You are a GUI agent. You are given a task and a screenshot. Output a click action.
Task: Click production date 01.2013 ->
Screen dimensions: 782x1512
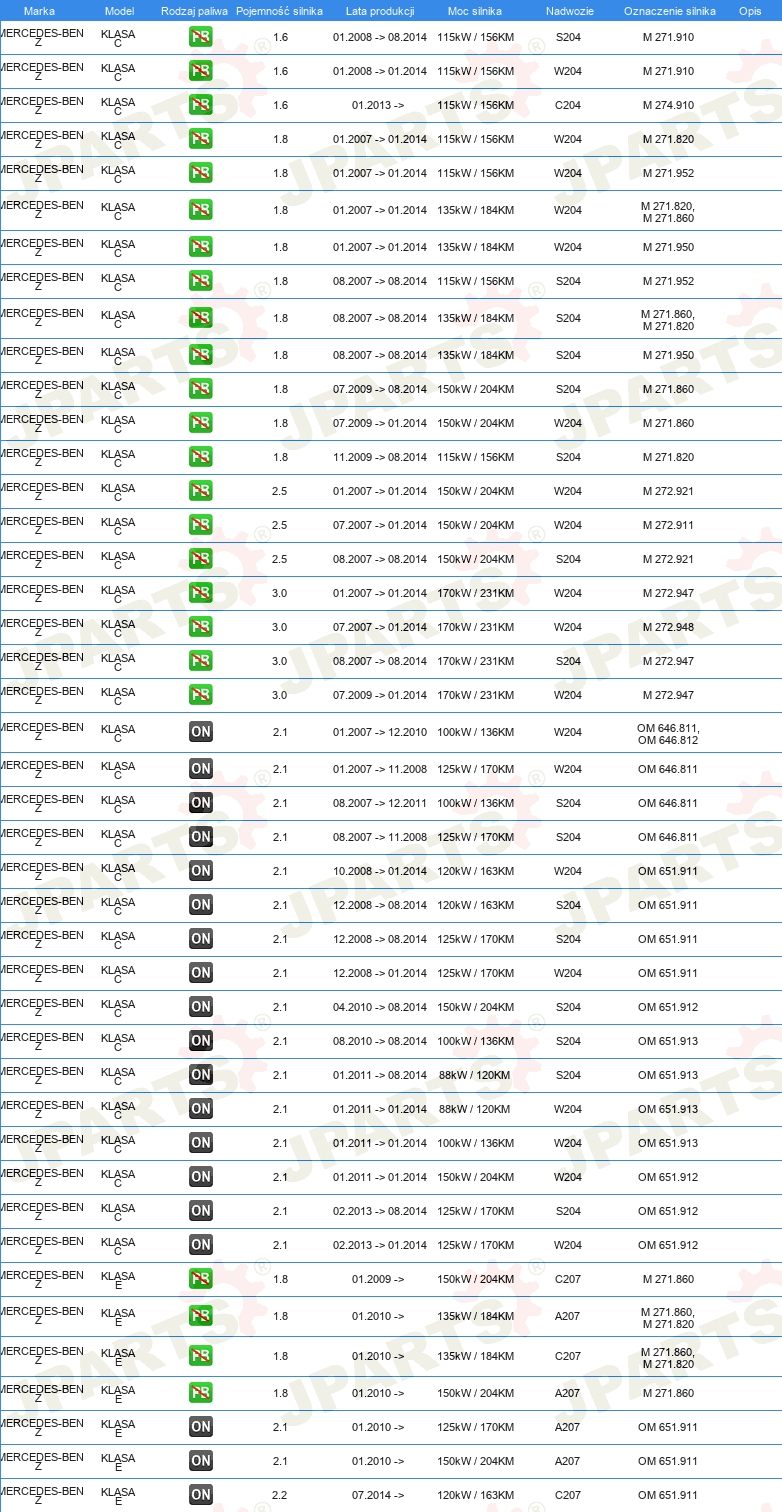pyautogui.click(x=378, y=105)
